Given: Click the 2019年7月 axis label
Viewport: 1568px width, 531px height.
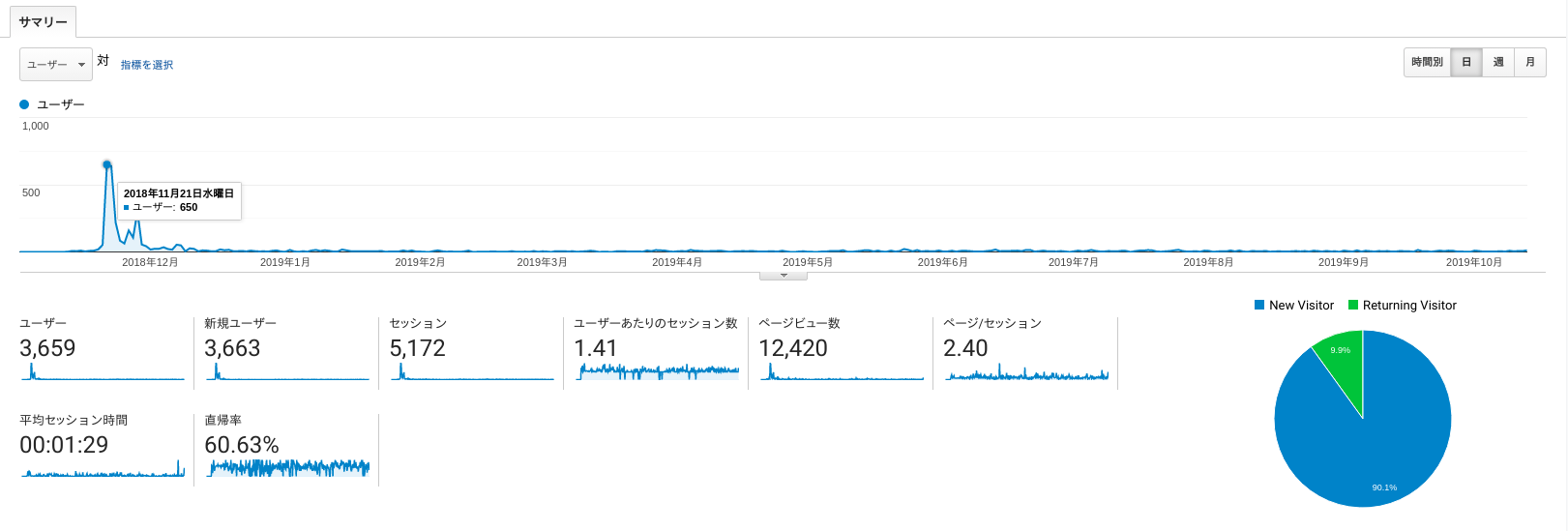Looking at the screenshot, I should pos(1074,262).
